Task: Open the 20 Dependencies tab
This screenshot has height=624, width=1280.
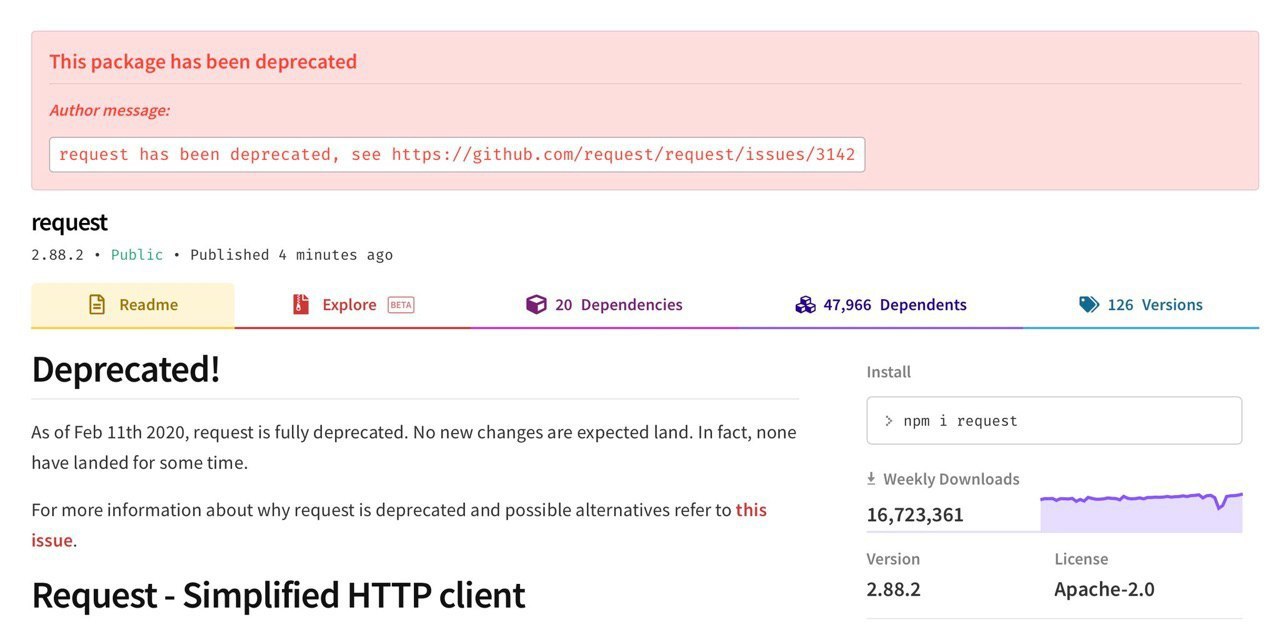Action: click(604, 305)
